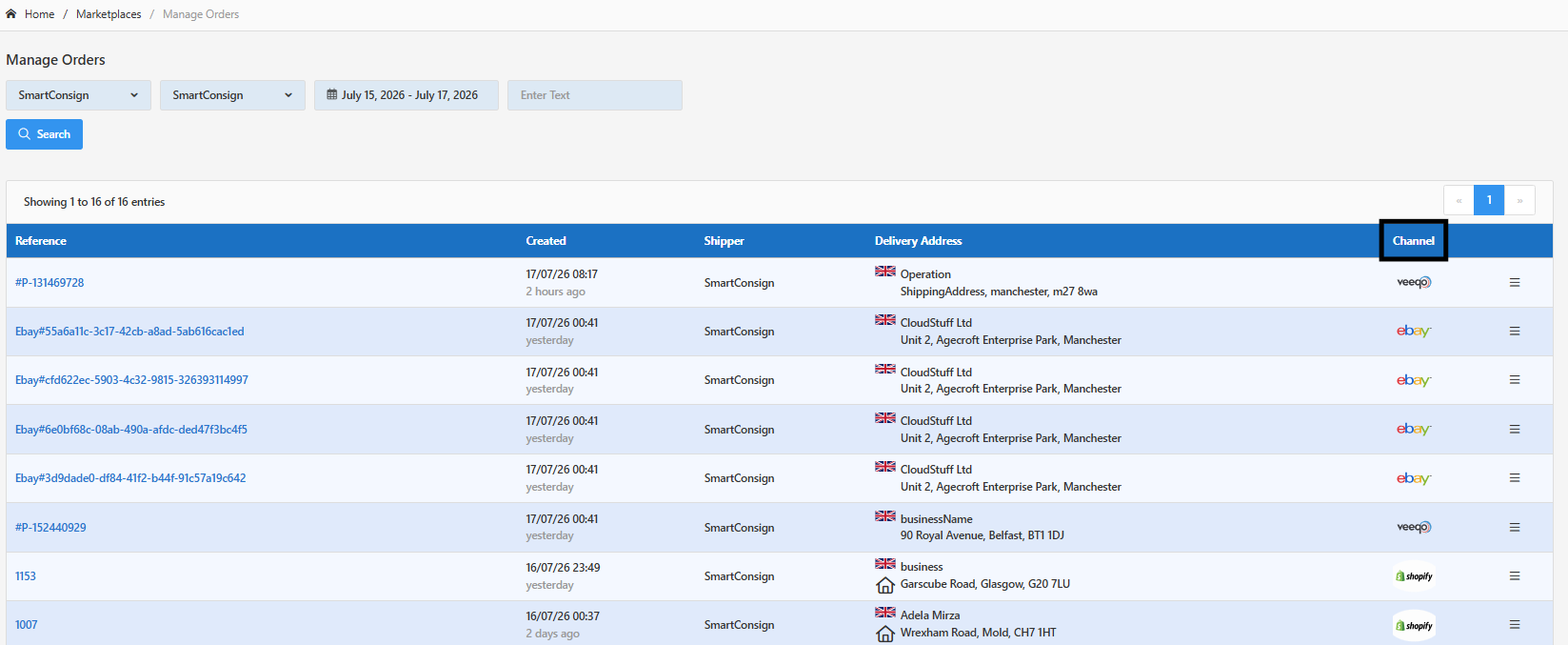Click the house icon beside Garscube Road address
This screenshot has height=645, width=1568.
[x=885, y=585]
